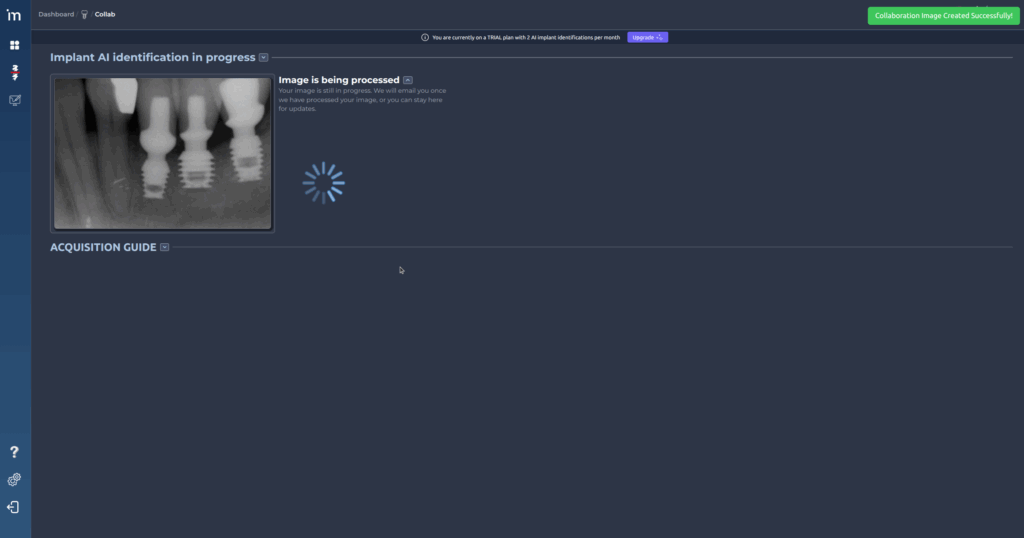Open the Dashboard grid icon in the sidebar
1024x538 pixels.
click(x=15, y=45)
